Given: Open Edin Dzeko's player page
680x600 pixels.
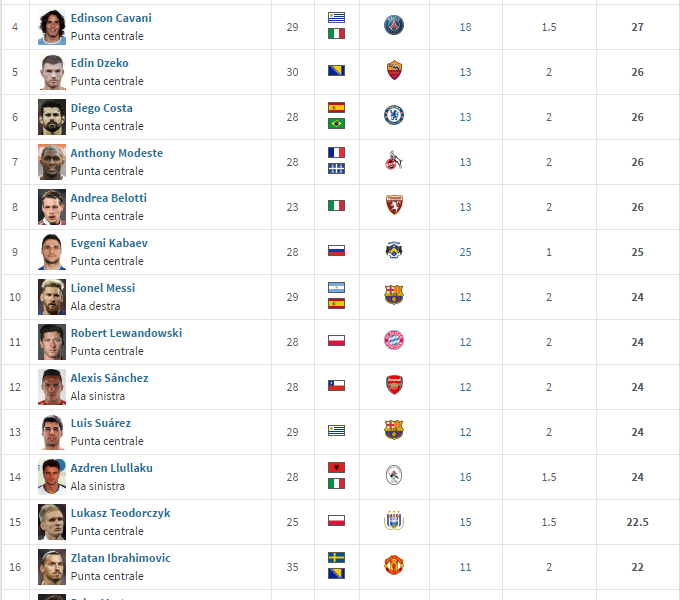Looking at the screenshot, I should tap(99, 63).
